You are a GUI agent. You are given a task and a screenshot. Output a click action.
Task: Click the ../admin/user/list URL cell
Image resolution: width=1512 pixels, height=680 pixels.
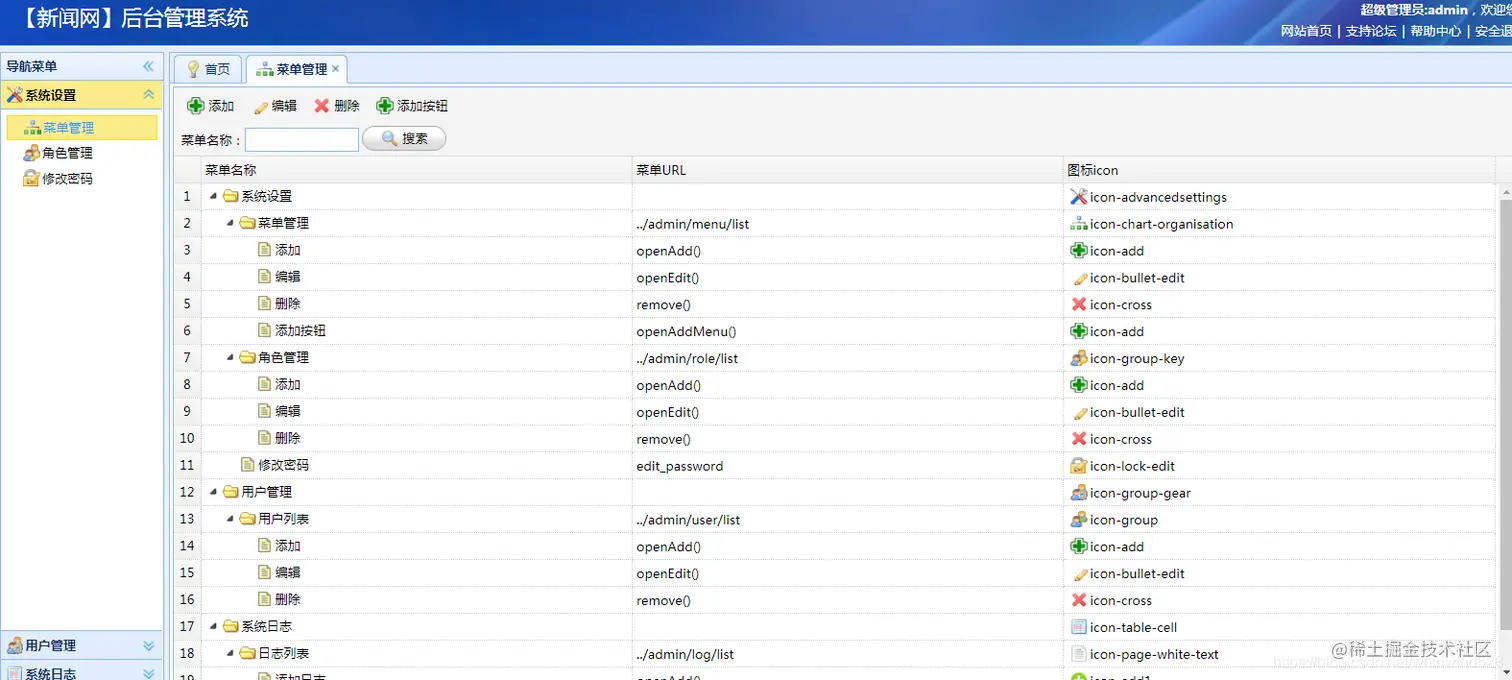click(848, 520)
